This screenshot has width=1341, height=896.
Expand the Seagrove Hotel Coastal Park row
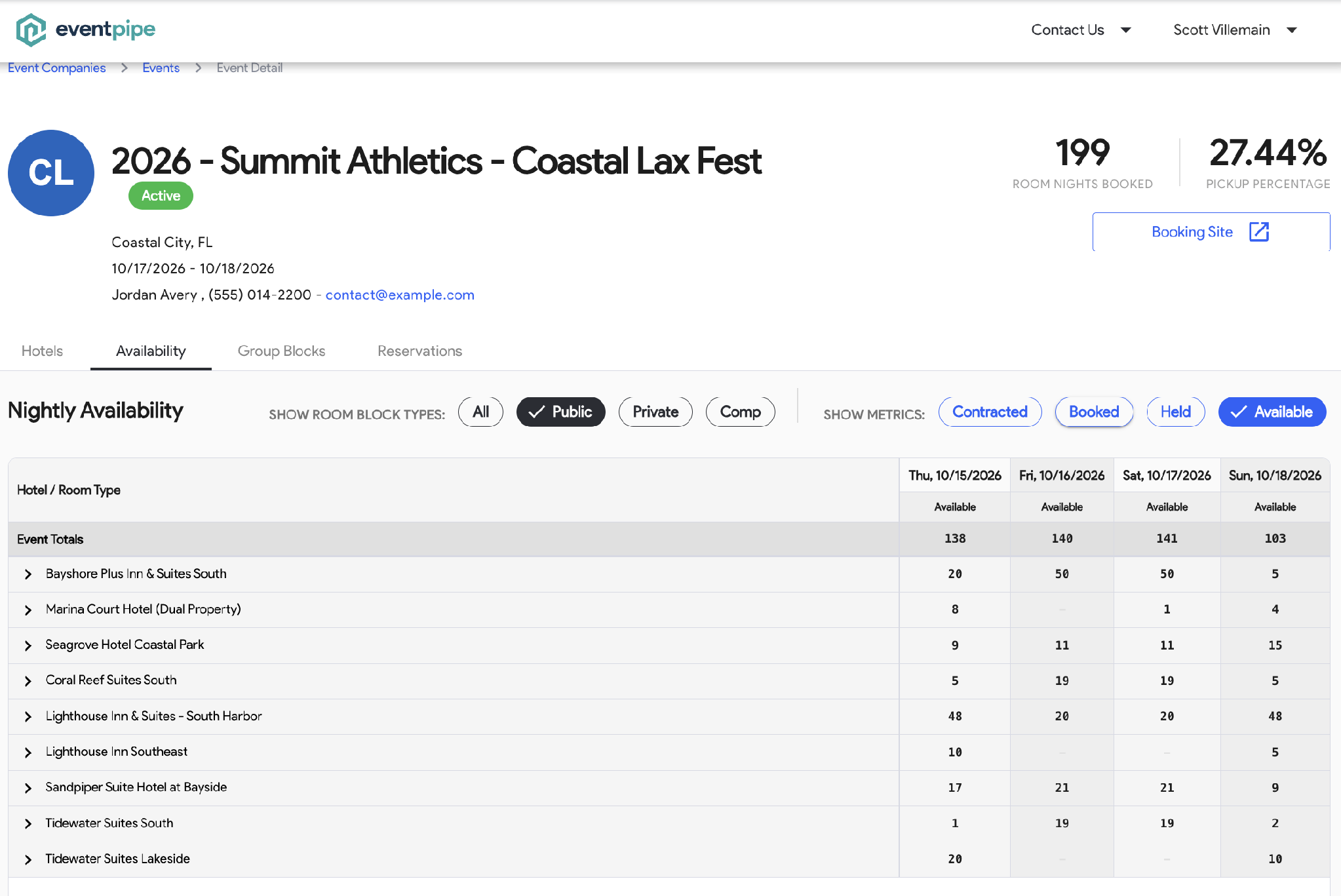[28, 646]
